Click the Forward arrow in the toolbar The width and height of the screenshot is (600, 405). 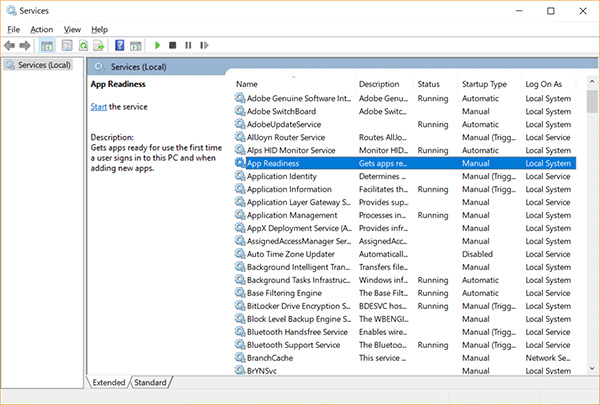[x=25, y=45]
